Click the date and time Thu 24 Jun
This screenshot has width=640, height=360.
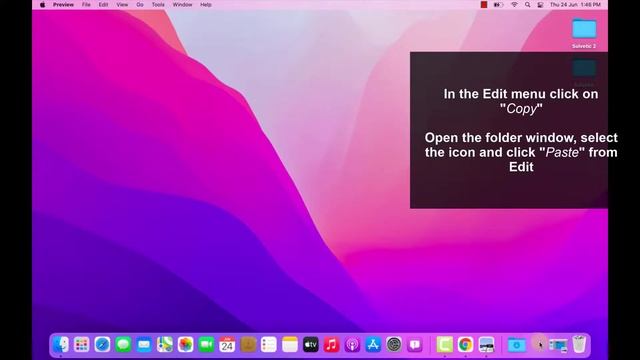tap(575, 5)
